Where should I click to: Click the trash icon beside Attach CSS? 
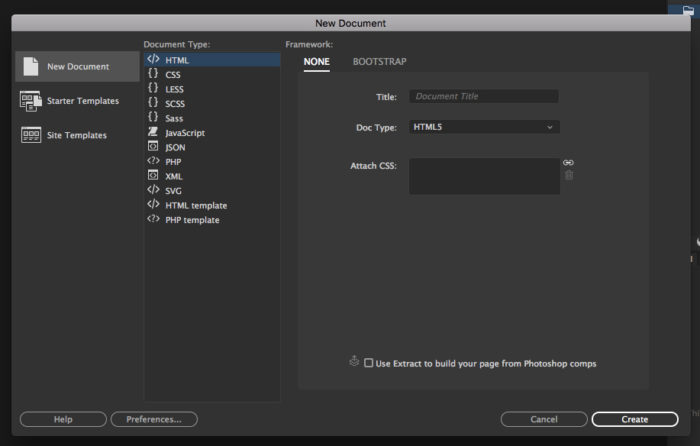pyautogui.click(x=569, y=176)
